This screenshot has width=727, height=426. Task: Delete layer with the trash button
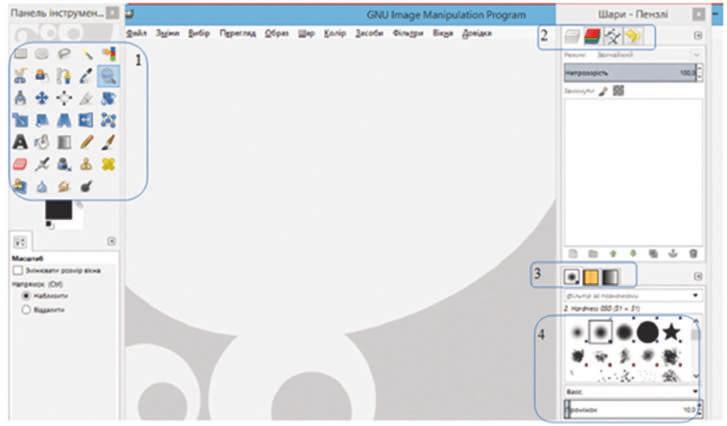(693, 254)
